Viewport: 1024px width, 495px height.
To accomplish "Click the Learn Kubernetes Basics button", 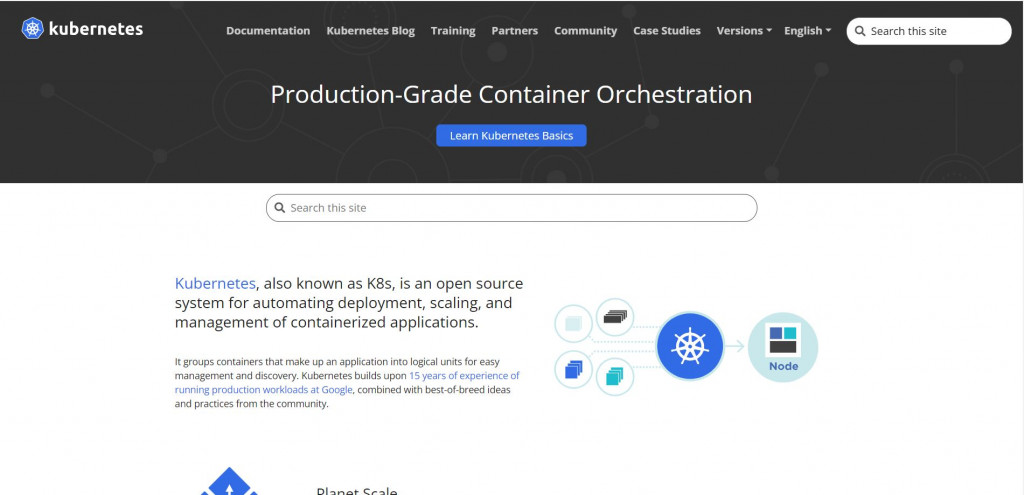I will (511, 135).
